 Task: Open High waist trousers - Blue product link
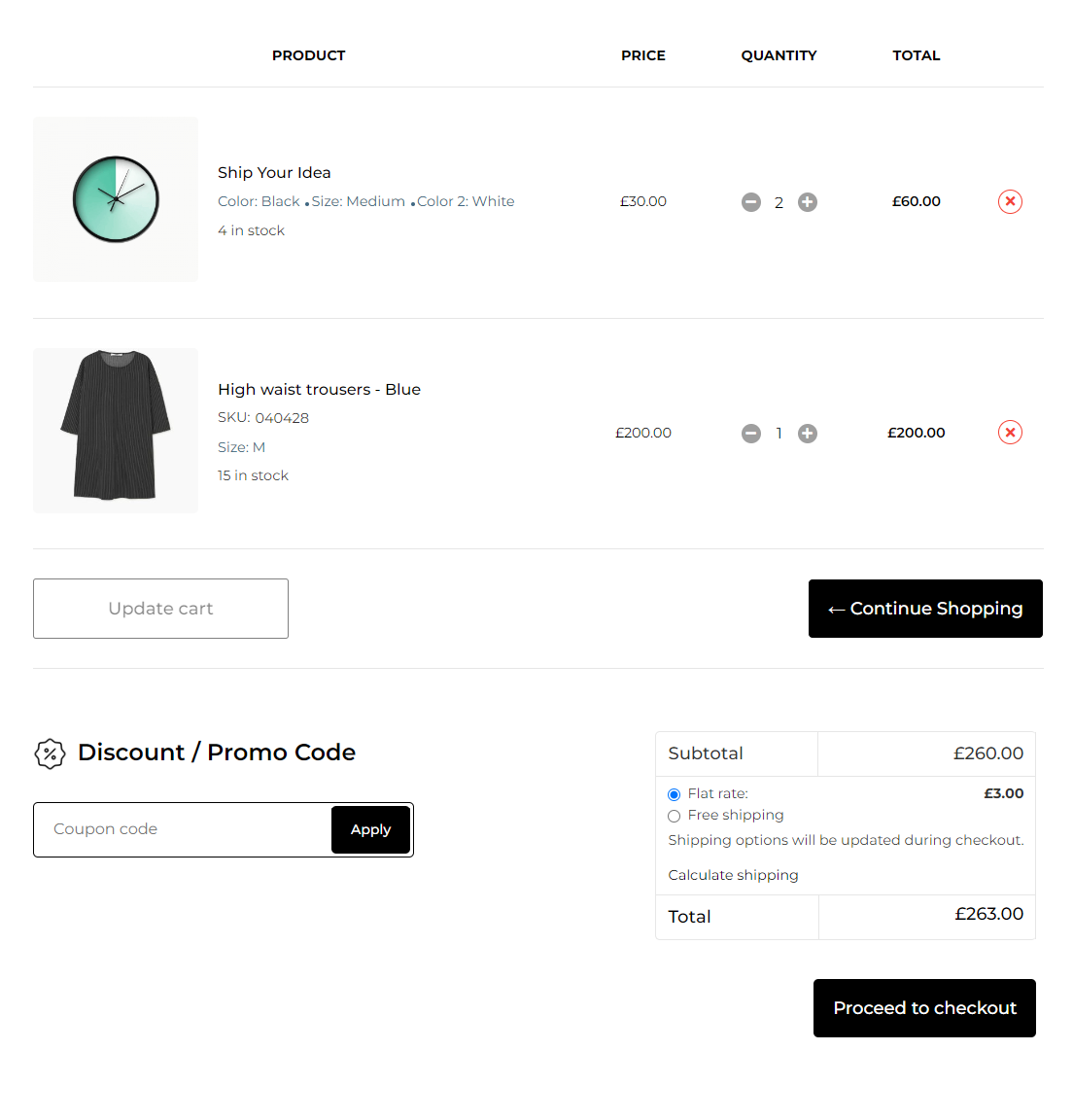pyautogui.click(x=319, y=389)
